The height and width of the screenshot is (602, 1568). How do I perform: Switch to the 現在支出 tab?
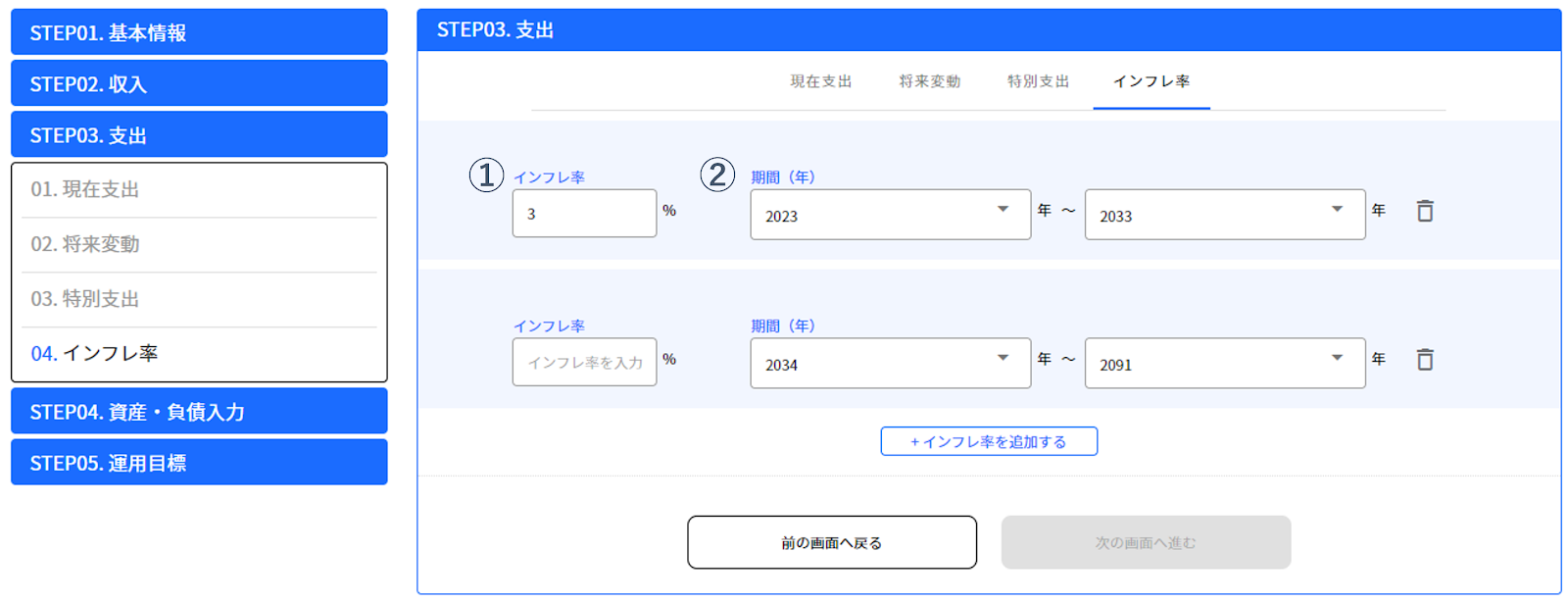[x=821, y=81]
